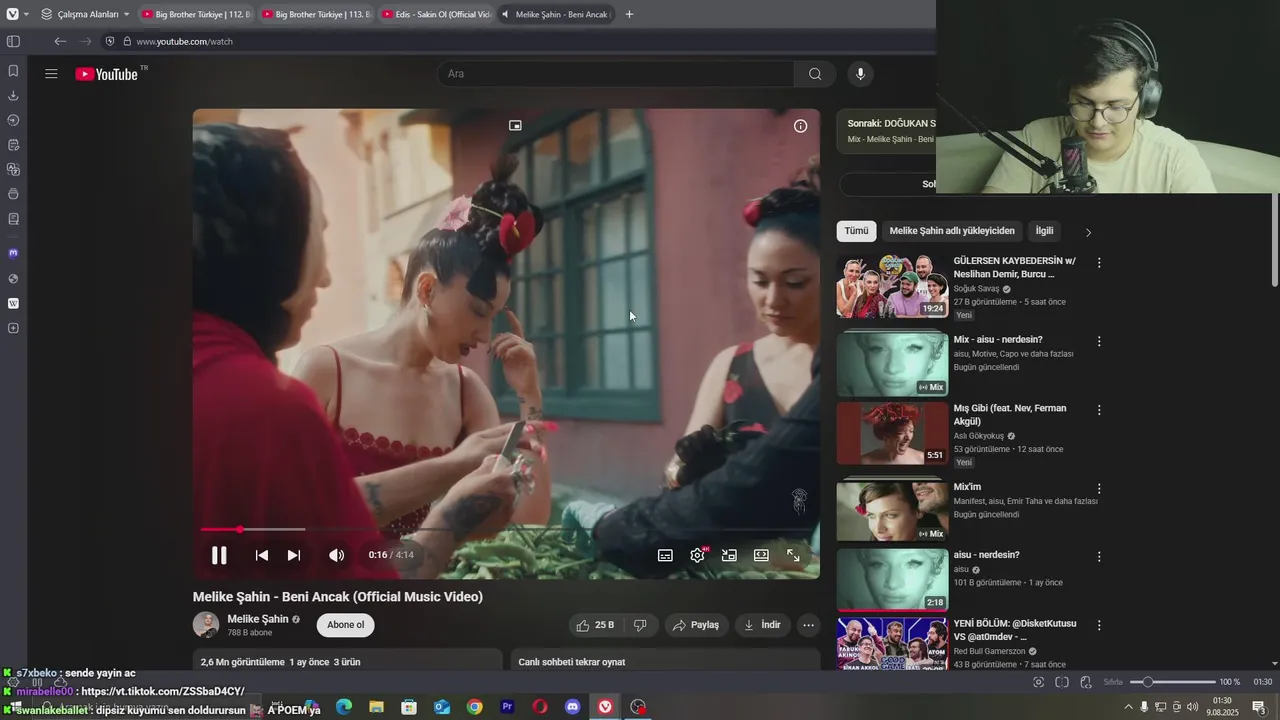
Task: Open Windows notification center
Action: pos(1259,707)
